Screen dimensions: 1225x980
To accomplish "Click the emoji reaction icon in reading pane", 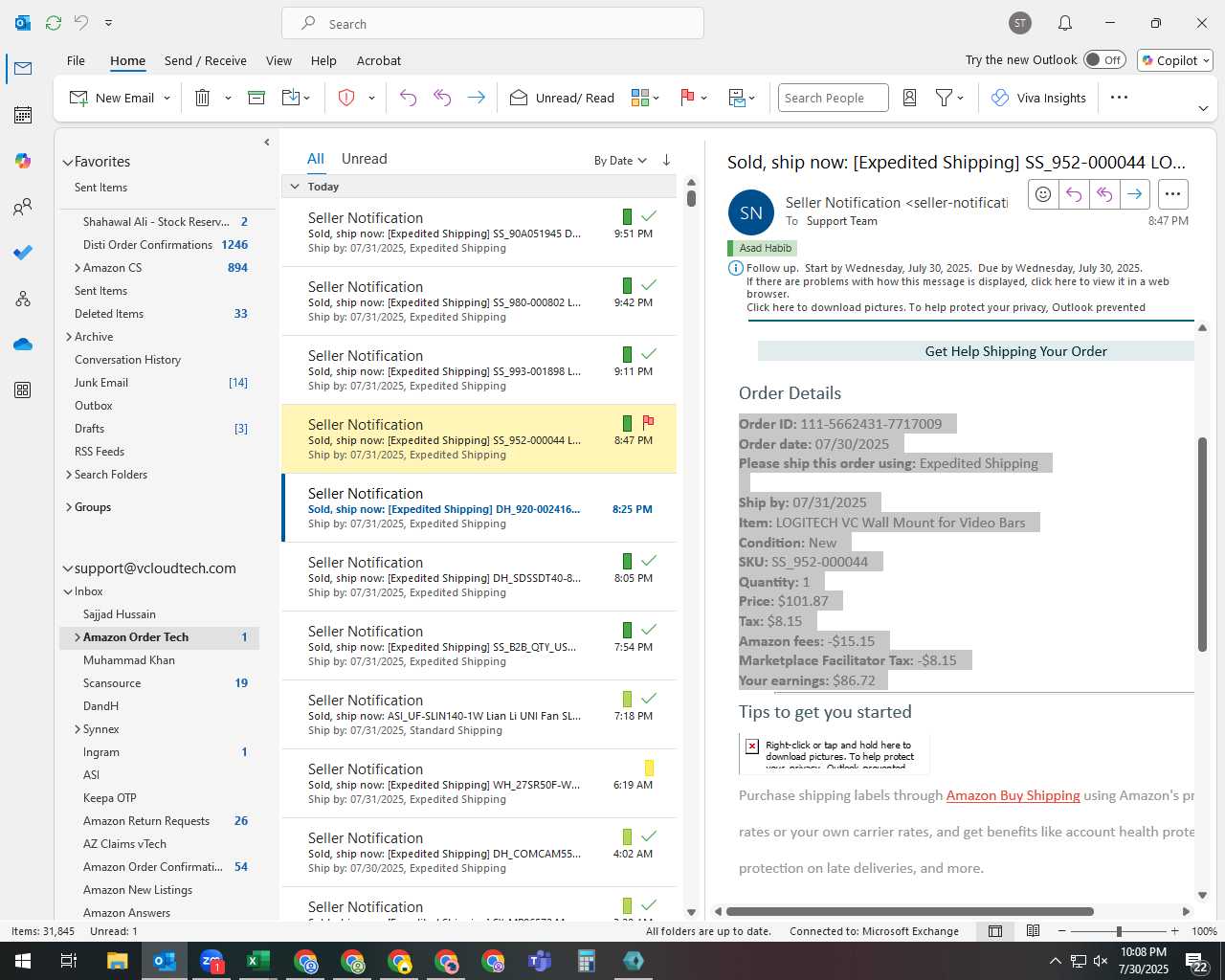I will [x=1043, y=194].
